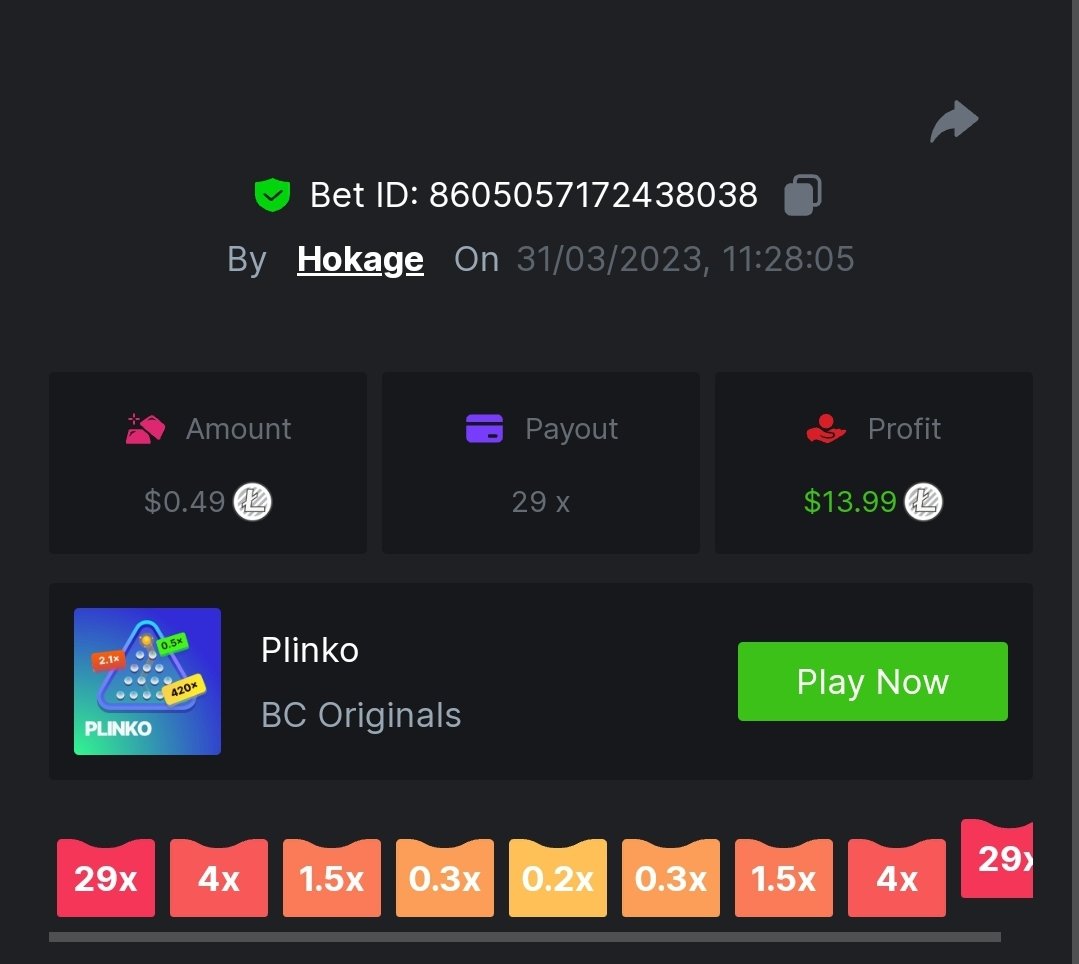This screenshot has height=964, width=1079.
Task: Select the right 0.3x multiplier slot
Action: tap(671, 878)
